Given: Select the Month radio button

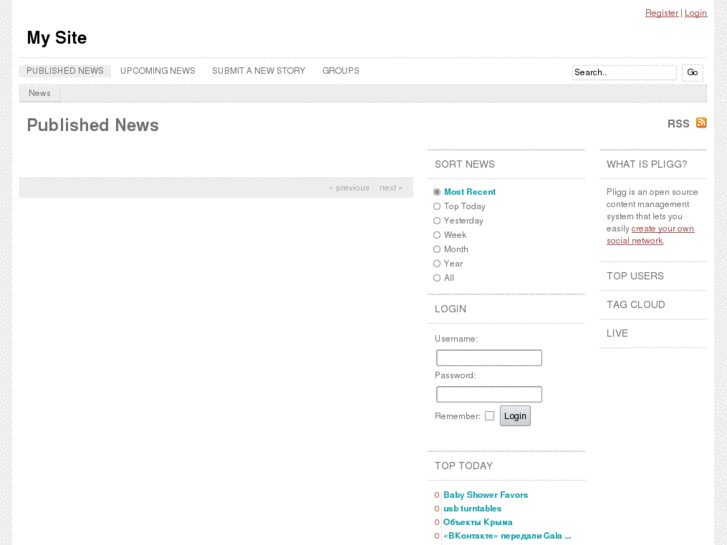Looking at the screenshot, I should [437, 250].
